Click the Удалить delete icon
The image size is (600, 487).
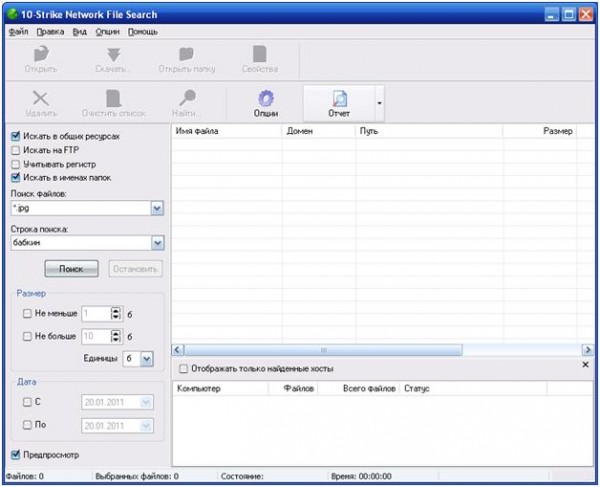pos(41,98)
